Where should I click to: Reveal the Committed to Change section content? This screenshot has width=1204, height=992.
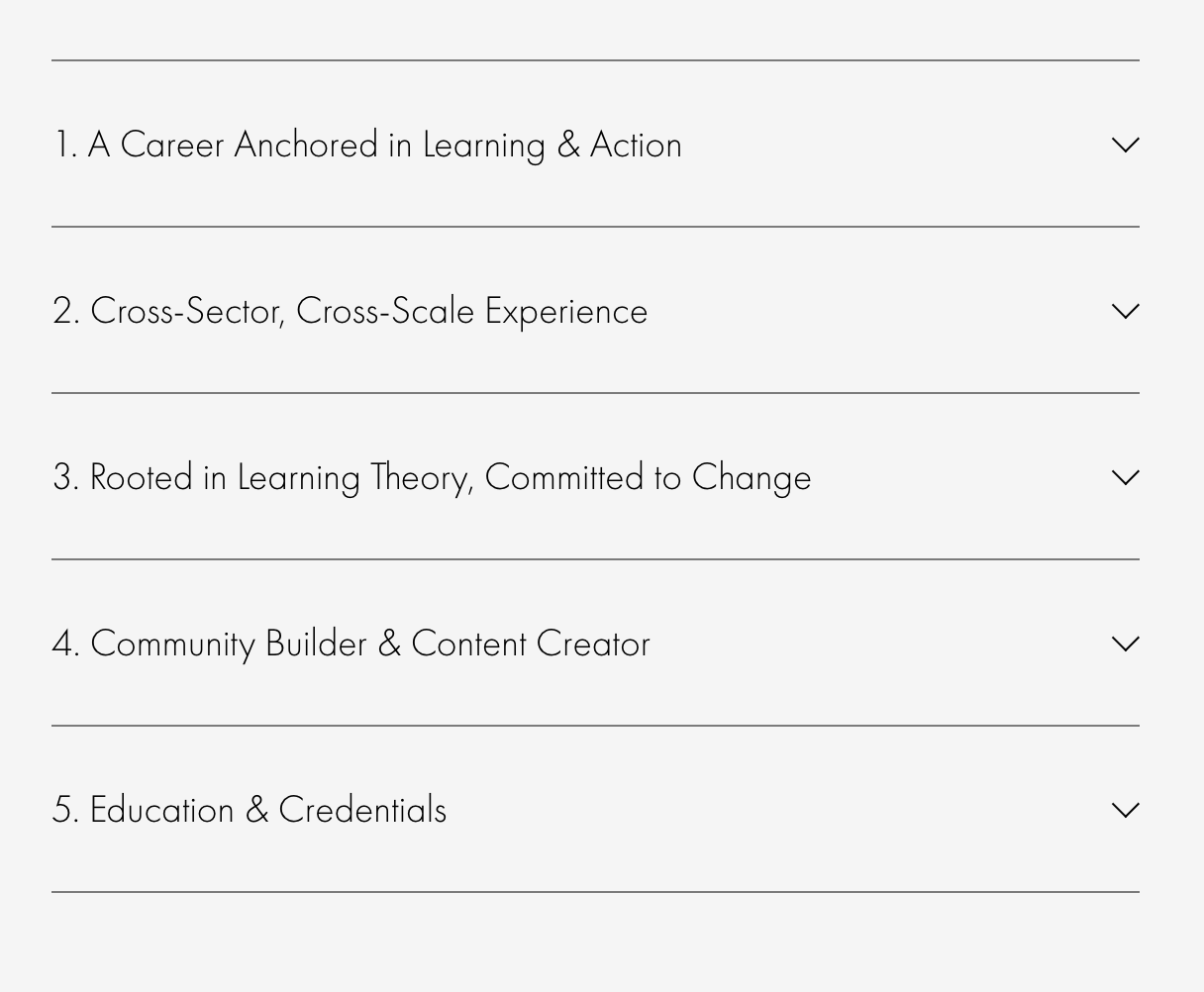pyautogui.click(x=432, y=477)
